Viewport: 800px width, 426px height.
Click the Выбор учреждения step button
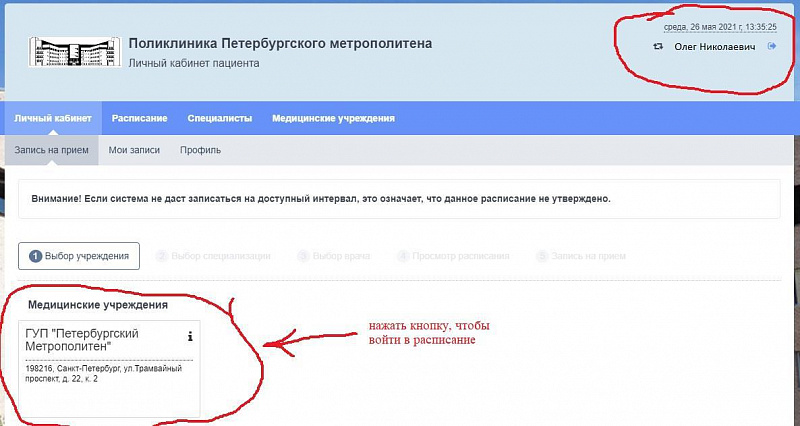(79, 256)
